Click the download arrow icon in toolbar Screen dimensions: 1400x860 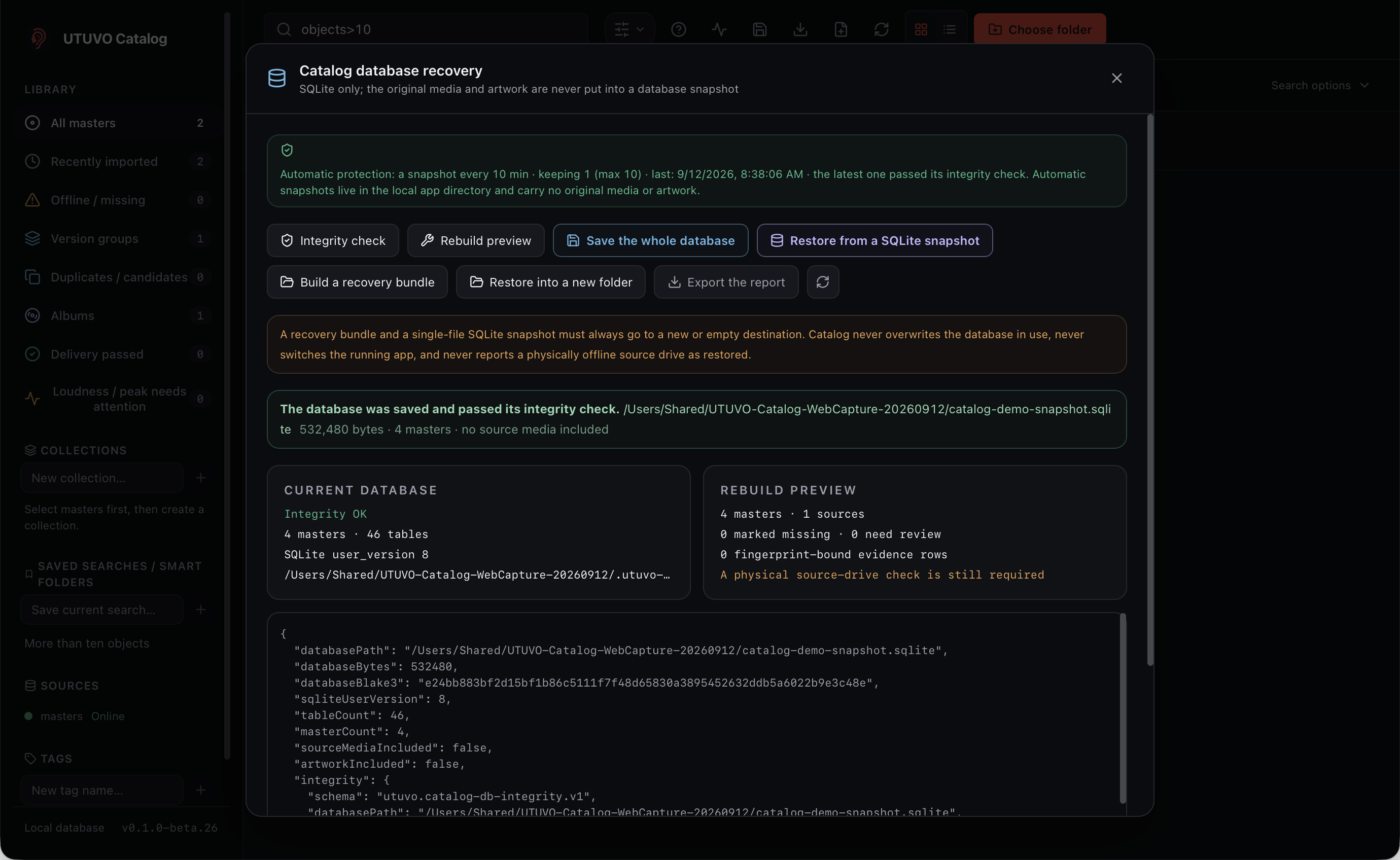pyautogui.click(x=800, y=29)
